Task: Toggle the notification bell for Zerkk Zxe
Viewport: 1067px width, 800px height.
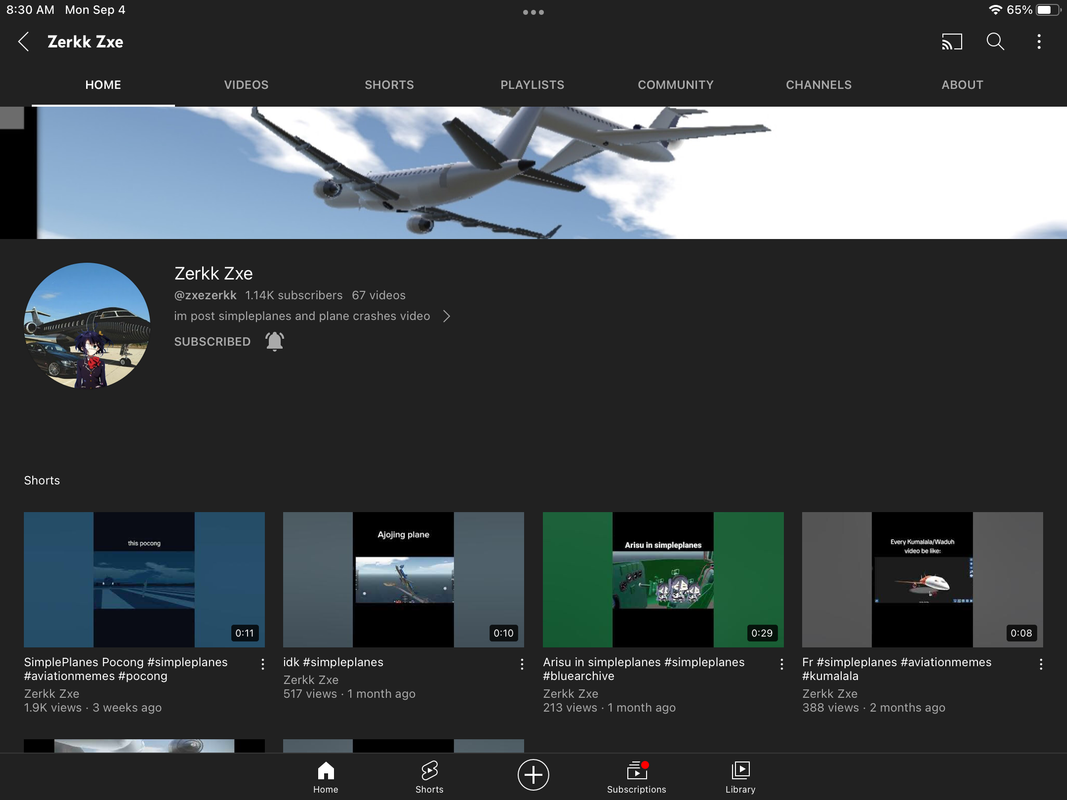Action: coord(274,341)
